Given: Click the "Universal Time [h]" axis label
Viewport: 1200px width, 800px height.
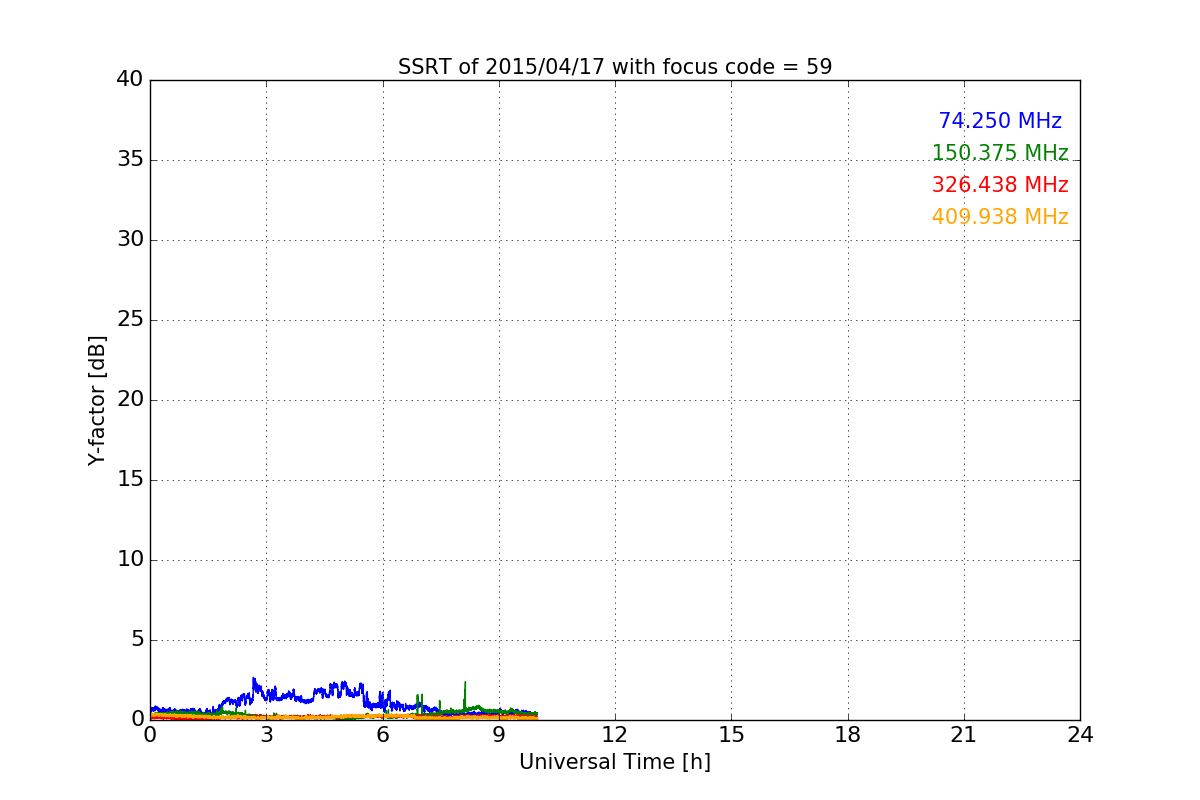Looking at the screenshot, I should point(615,762).
